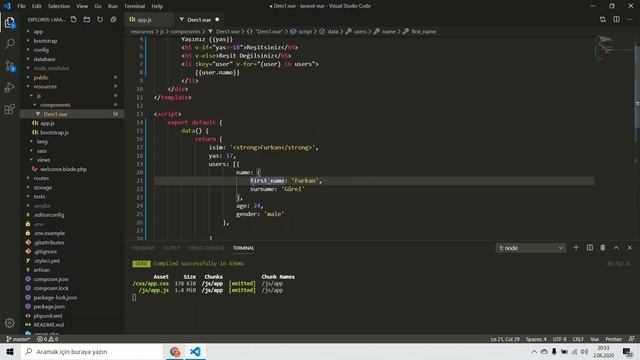Open the Run and Debug view
Viewport: 640px width, 360px height.
pyautogui.click(x=10, y=87)
